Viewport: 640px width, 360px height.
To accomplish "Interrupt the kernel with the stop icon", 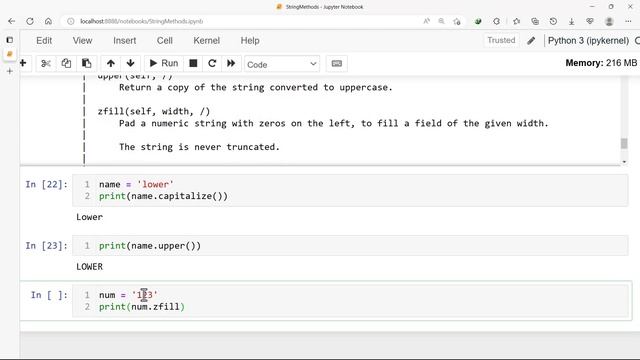I will click(193, 63).
